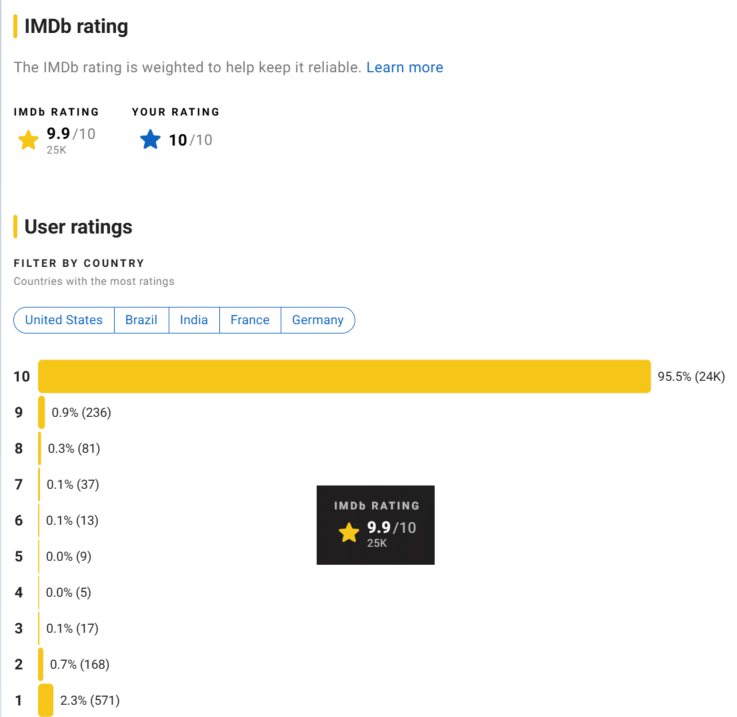Click the blue Your Rating star
This screenshot has width=737, height=717.
pos(150,140)
